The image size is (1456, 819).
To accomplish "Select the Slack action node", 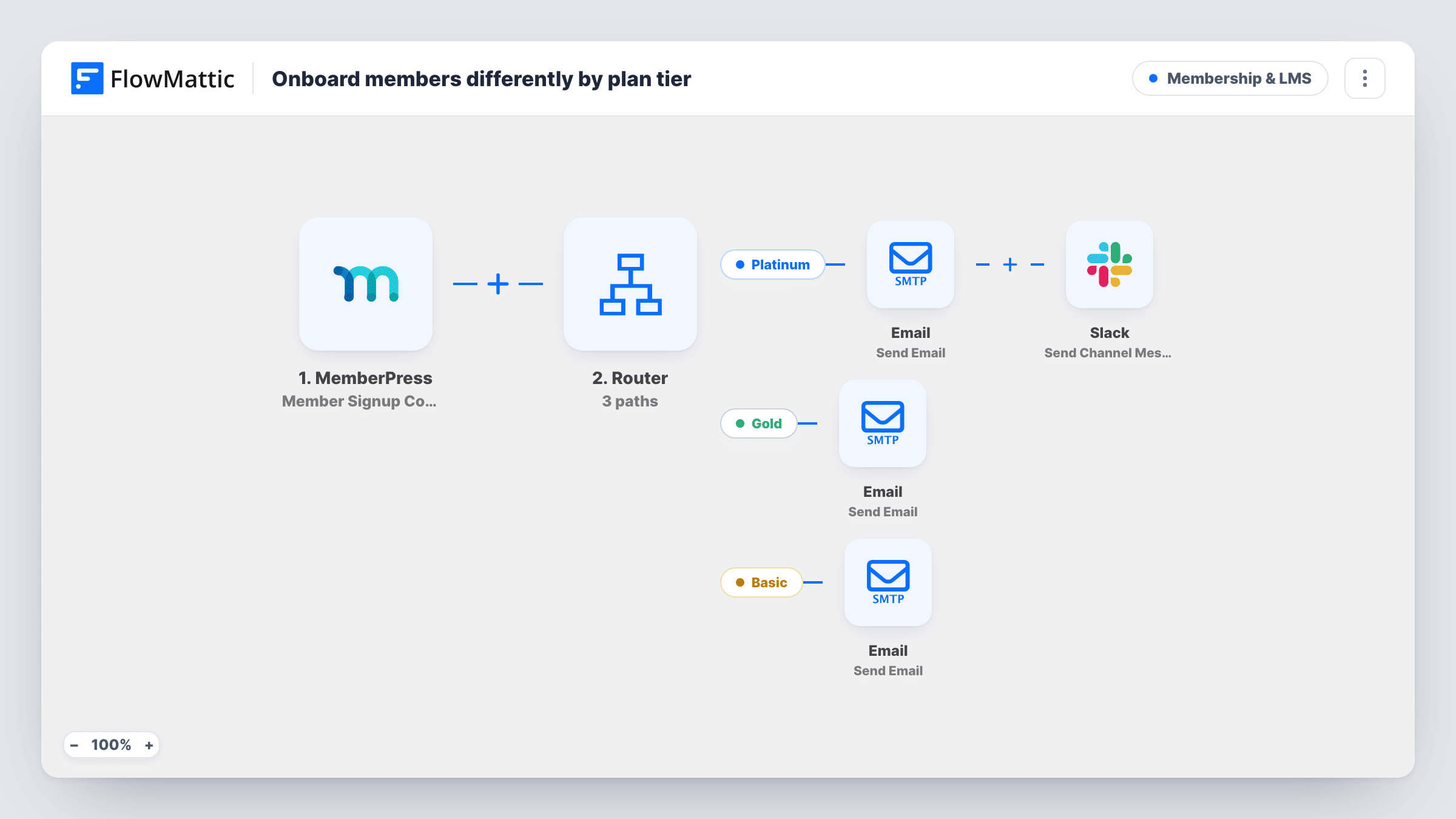I will tap(1110, 265).
